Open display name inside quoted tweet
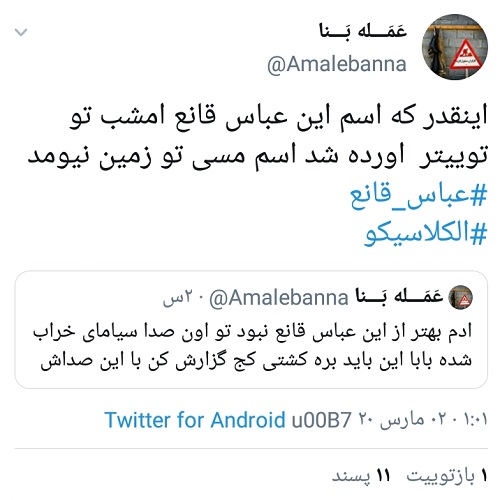The width and height of the screenshot is (500, 500). [x=399, y=296]
